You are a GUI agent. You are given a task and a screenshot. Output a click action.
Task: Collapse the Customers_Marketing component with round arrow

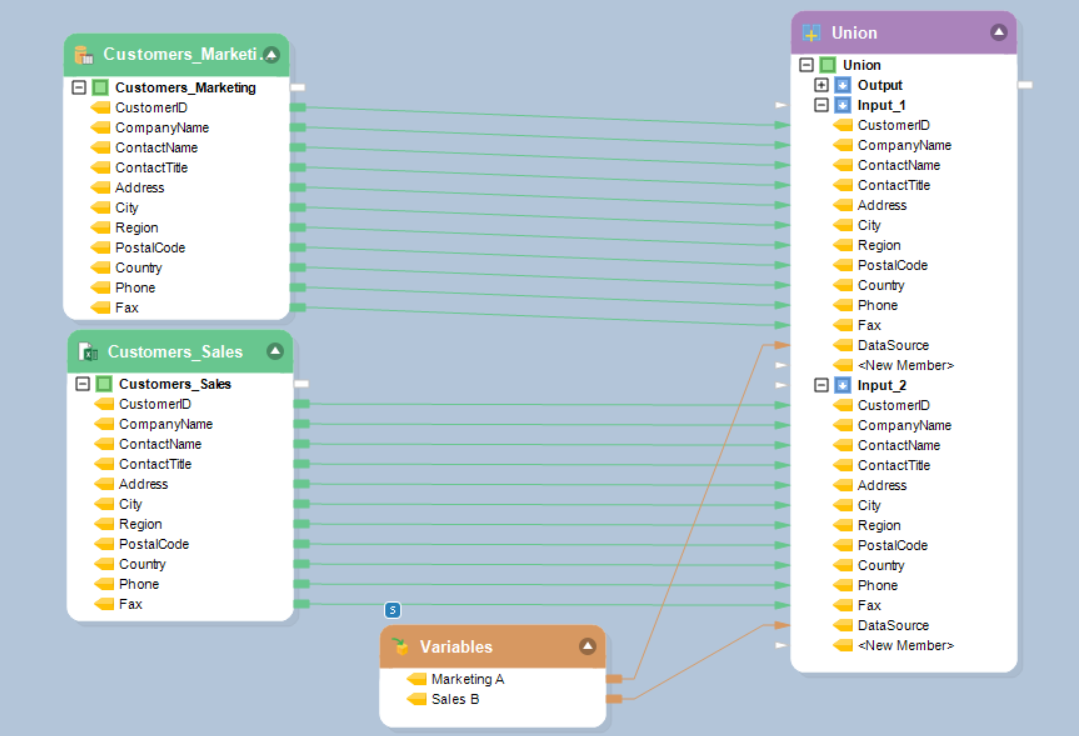coord(271,54)
